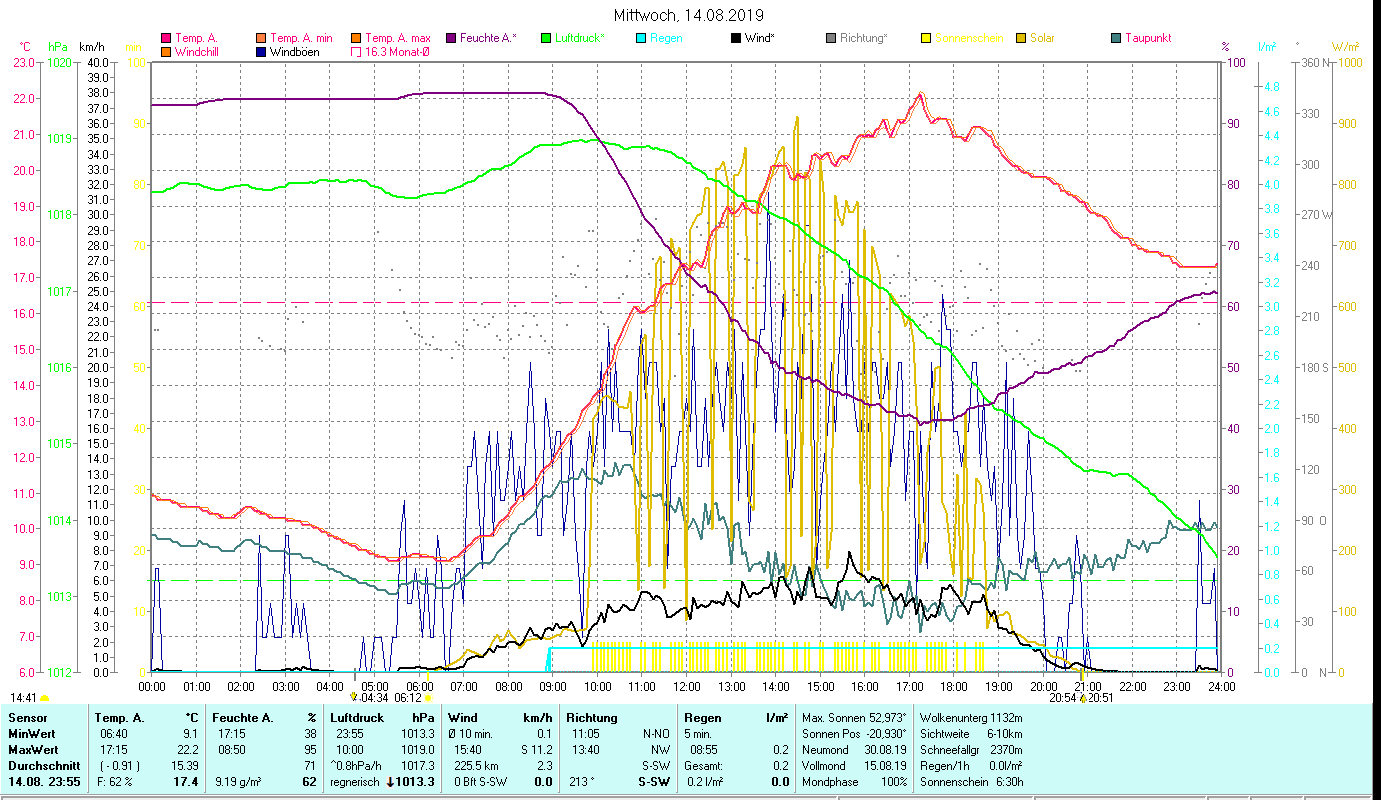Click the Sonnenschein yellow legend icon
Screen dimensions: 1381x800
pos(926,38)
